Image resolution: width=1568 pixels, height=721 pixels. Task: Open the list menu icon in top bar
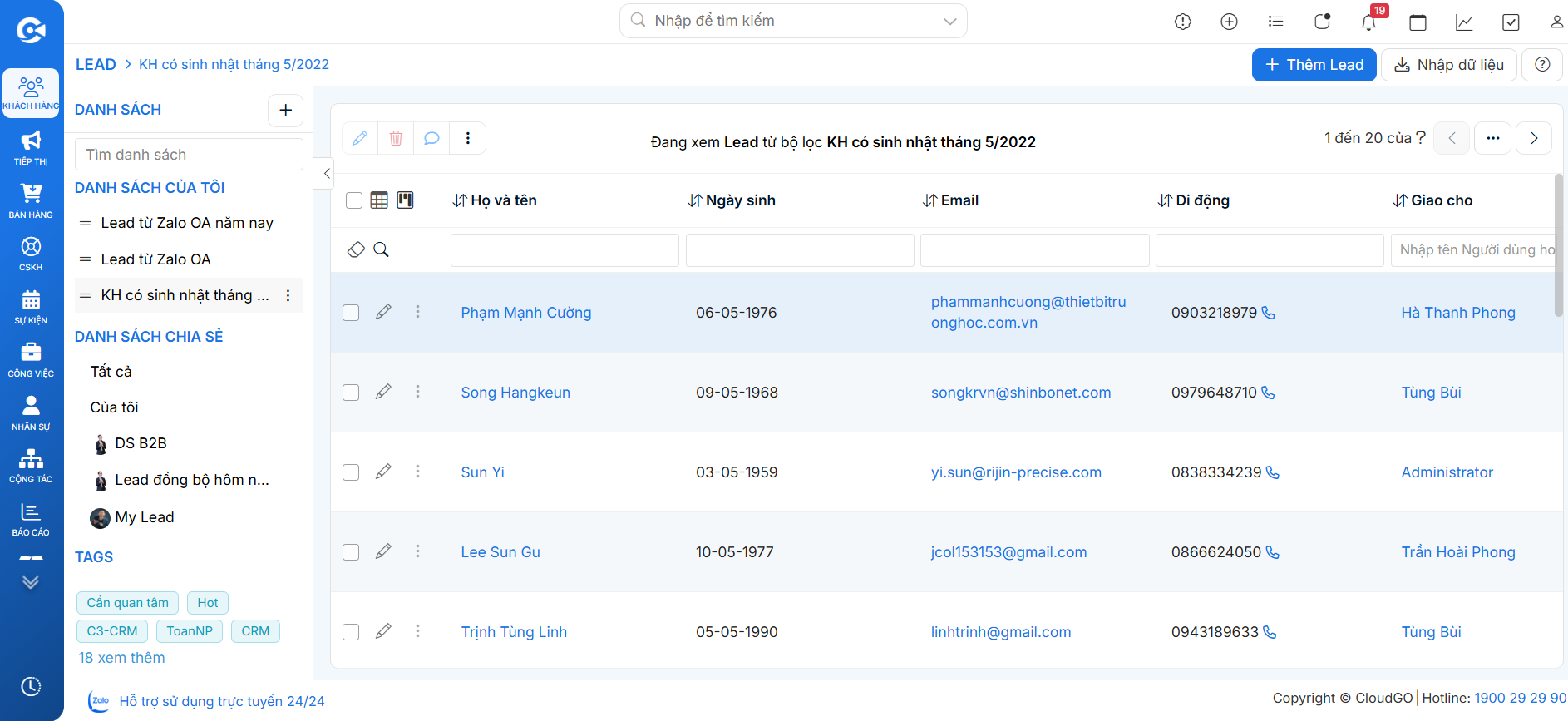(1275, 22)
